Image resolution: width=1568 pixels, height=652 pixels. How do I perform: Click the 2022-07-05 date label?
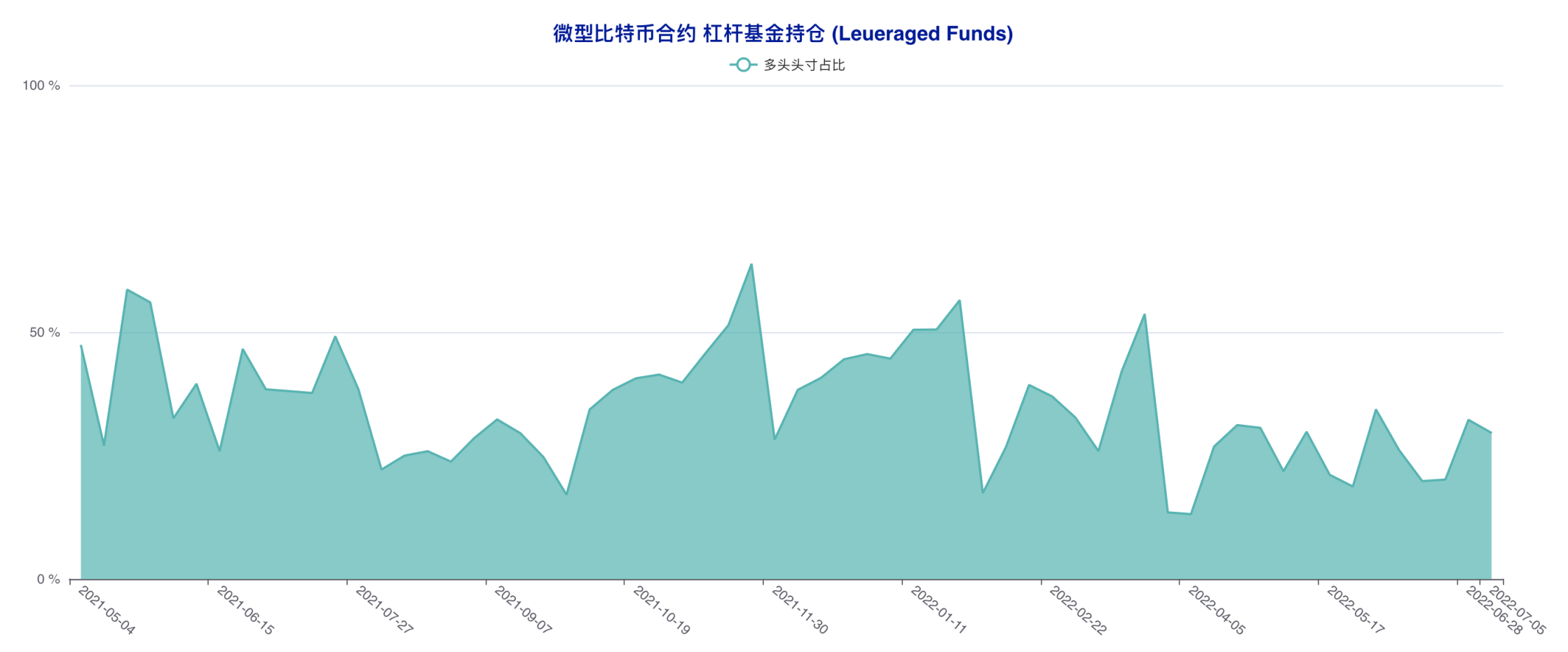tap(1517, 611)
